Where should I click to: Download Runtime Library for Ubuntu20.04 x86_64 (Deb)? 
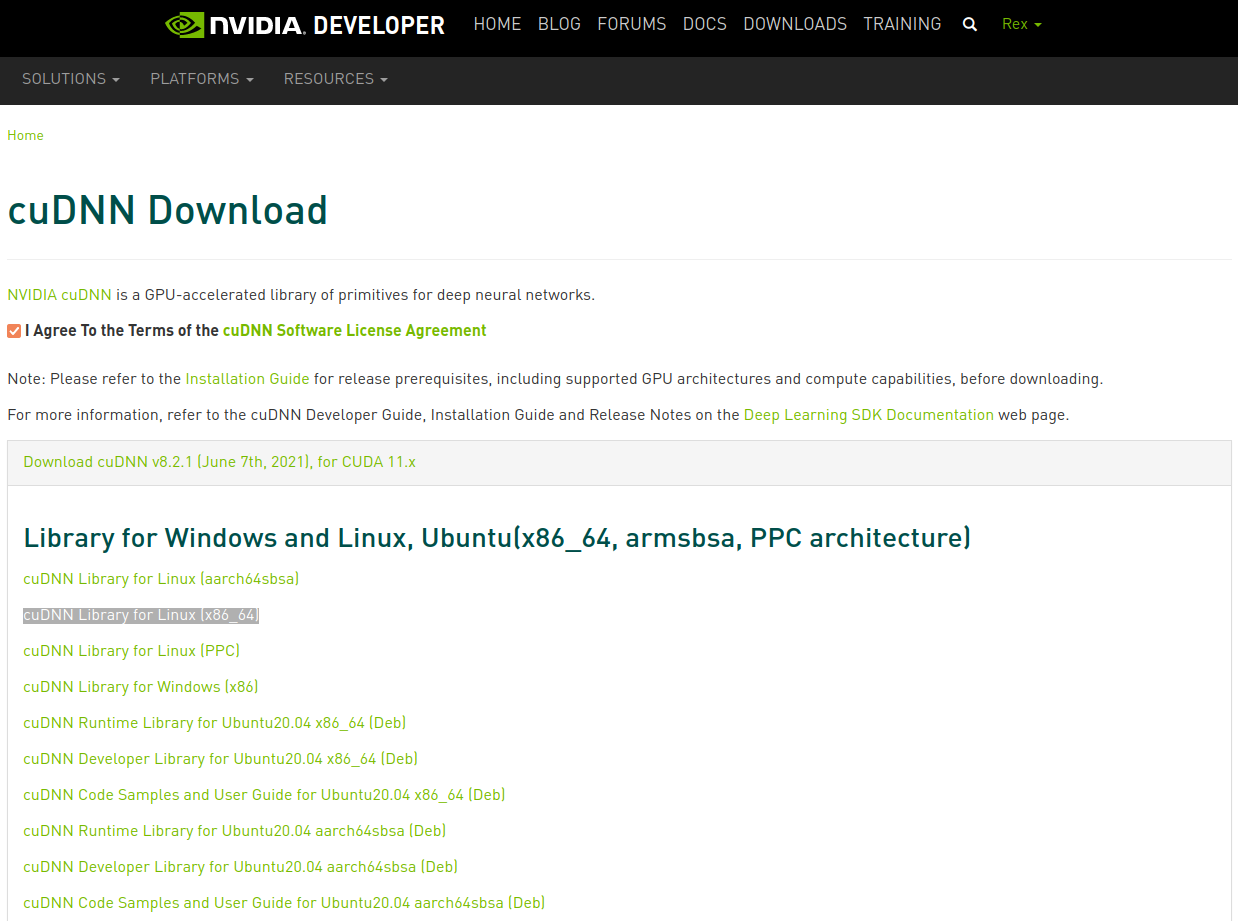215,723
